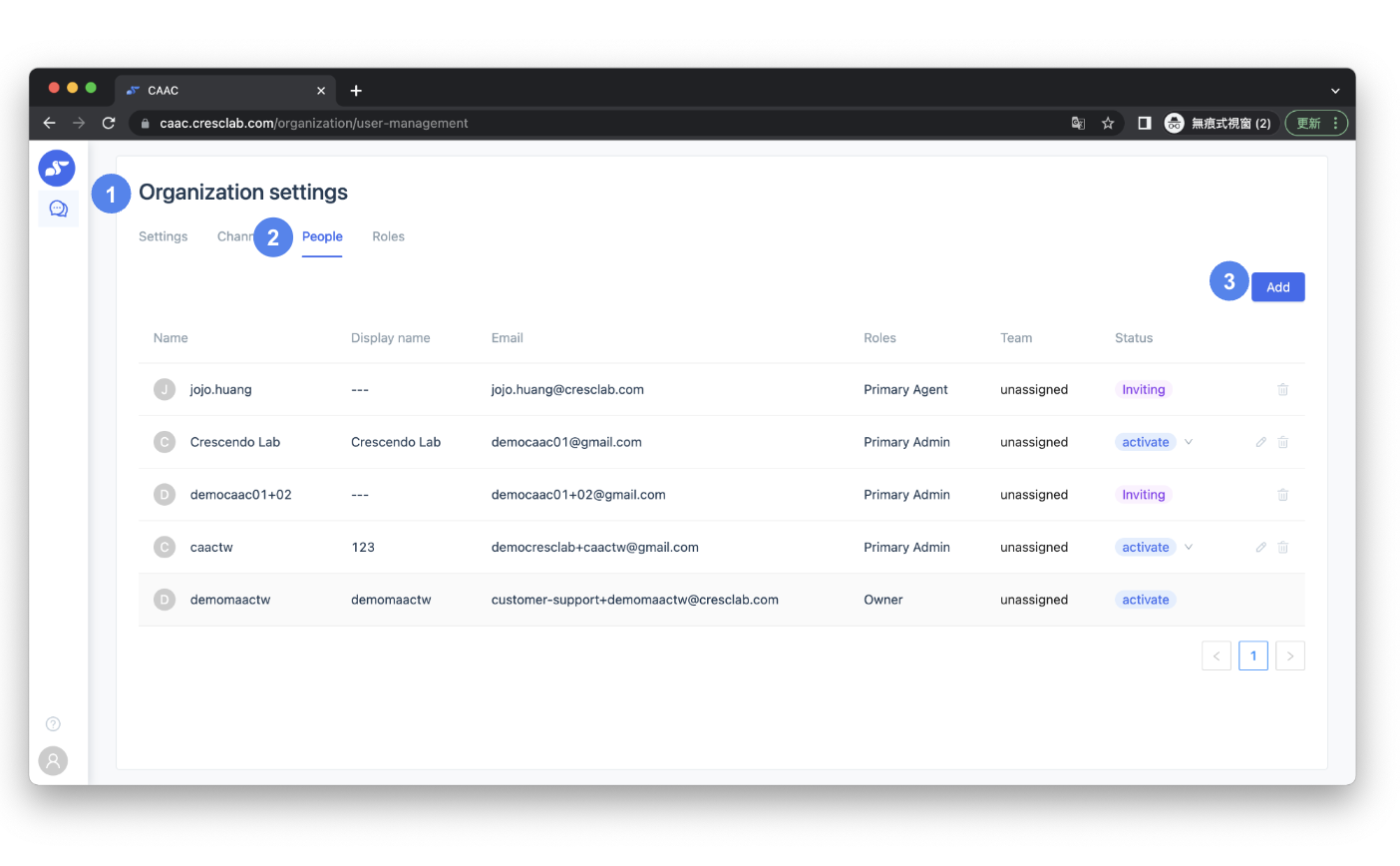Switch to the Settings tab
Viewport: 1400px width, 866px height.
(163, 236)
